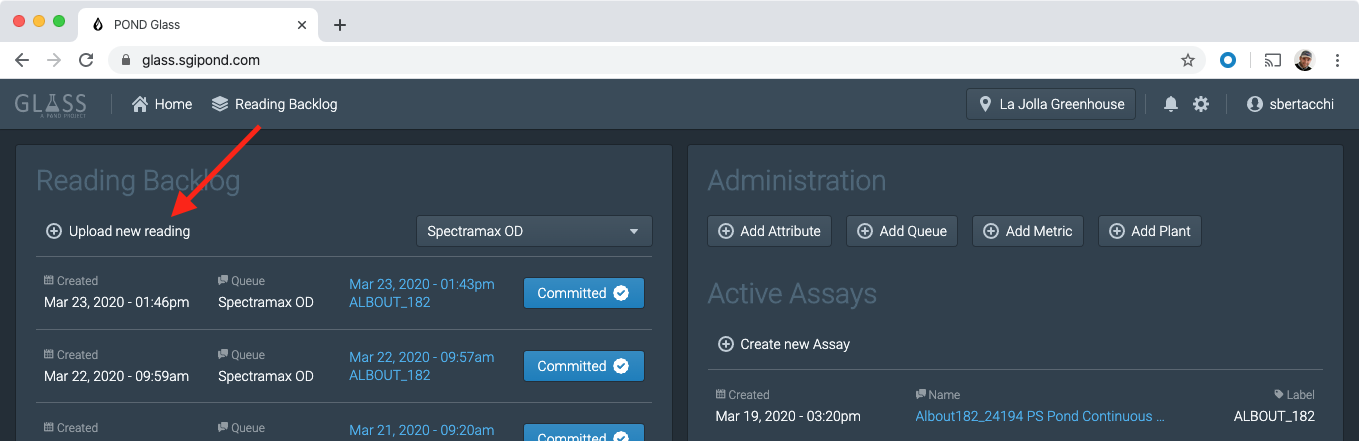Screen dimensions: 1359x441
Task: Open Mar 22, 2020 - 09:57am reading link
Action: (x=422, y=357)
